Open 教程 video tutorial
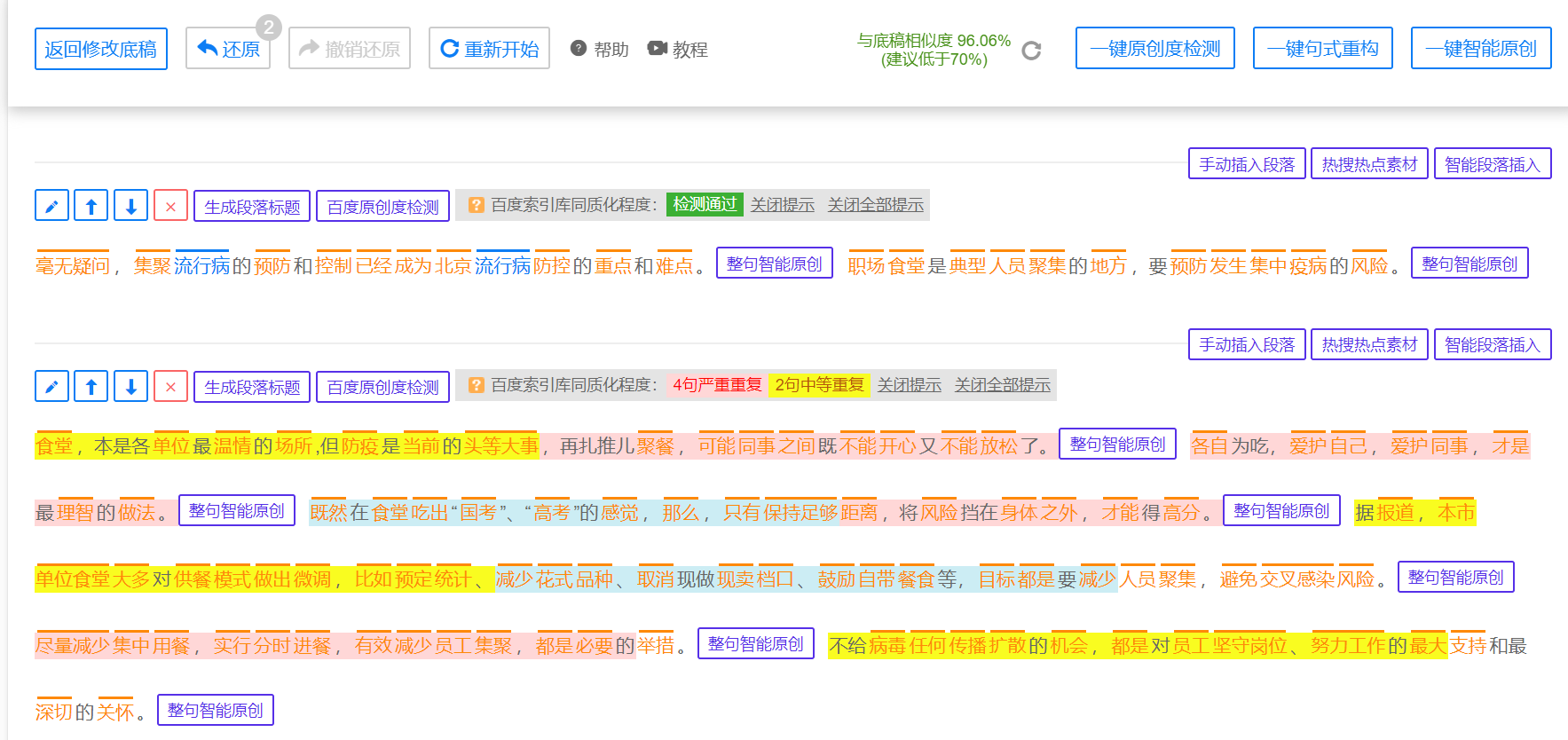 point(677,49)
